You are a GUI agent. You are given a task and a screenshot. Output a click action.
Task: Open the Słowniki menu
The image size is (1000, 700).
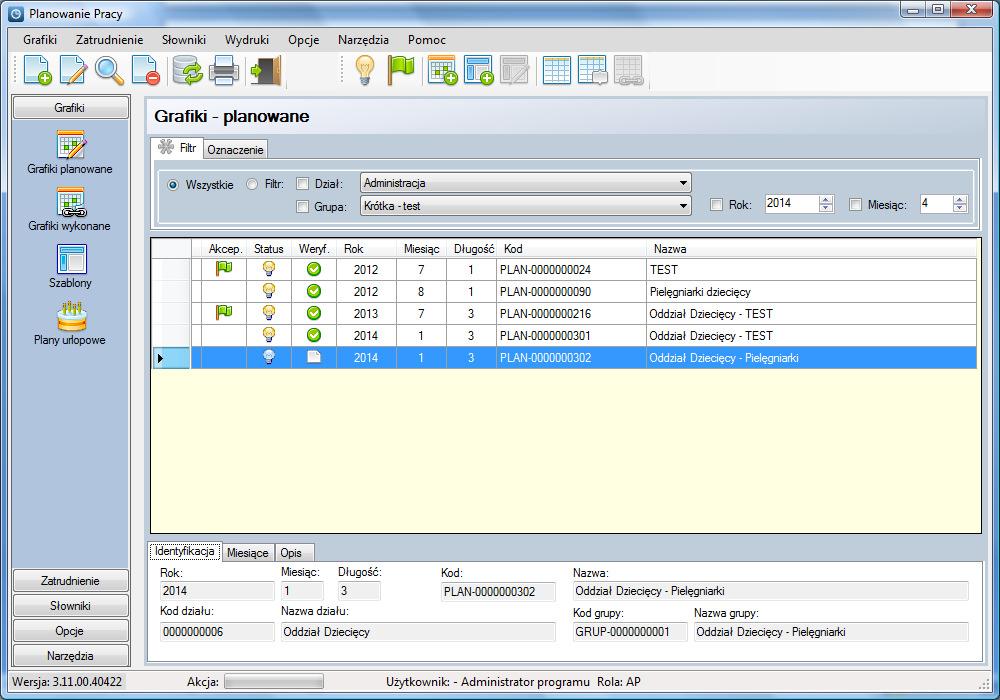coord(184,40)
